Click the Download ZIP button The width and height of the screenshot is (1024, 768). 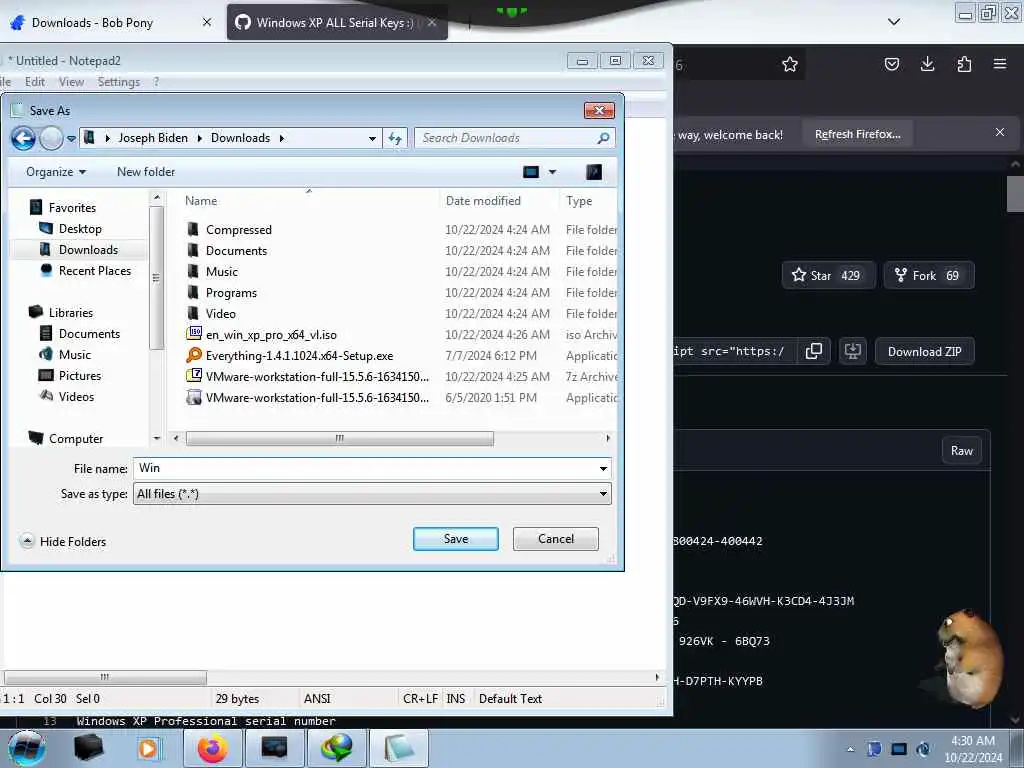tap(924, 351)
